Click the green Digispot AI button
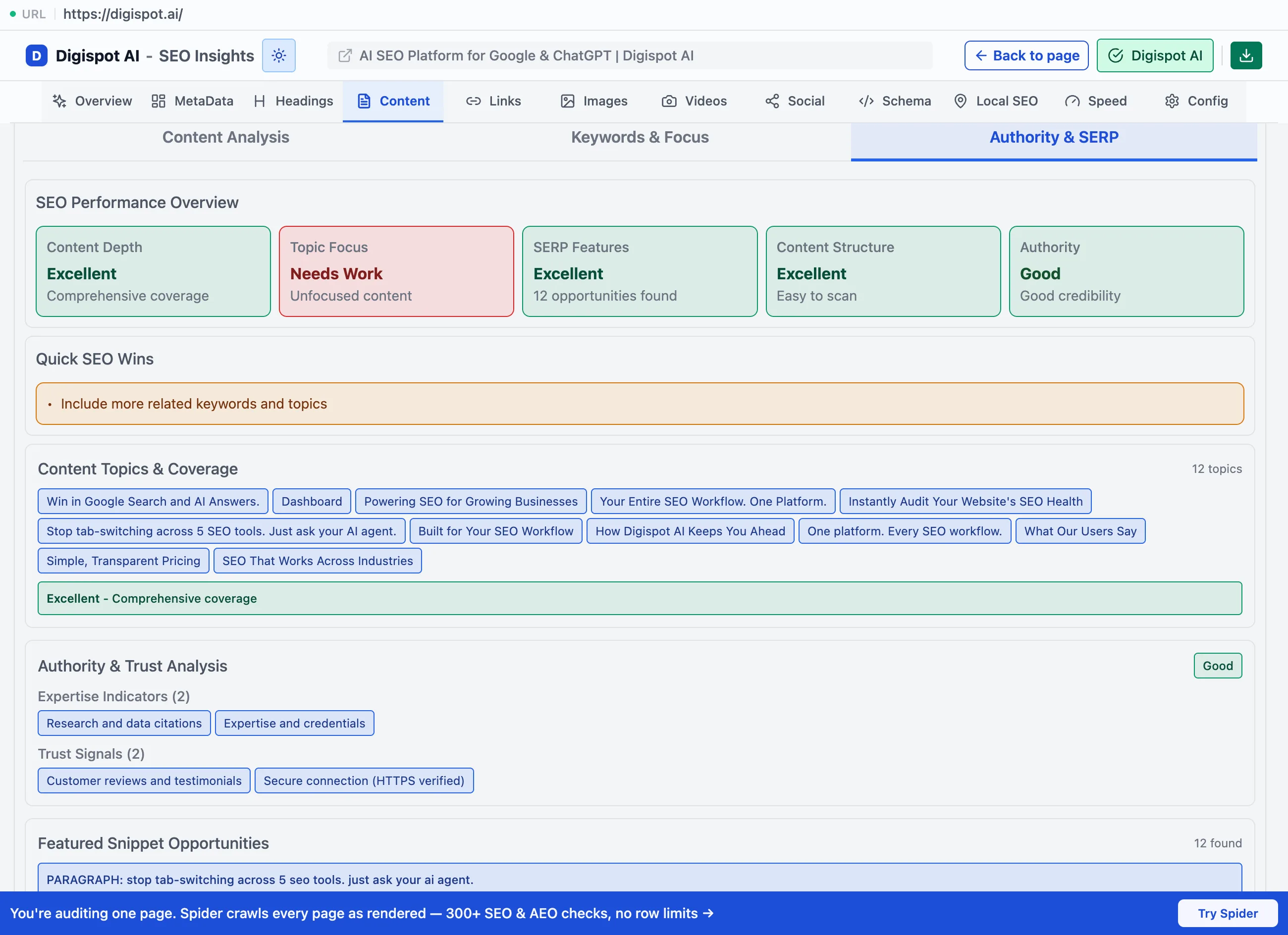 click(x=1155, y=55)
